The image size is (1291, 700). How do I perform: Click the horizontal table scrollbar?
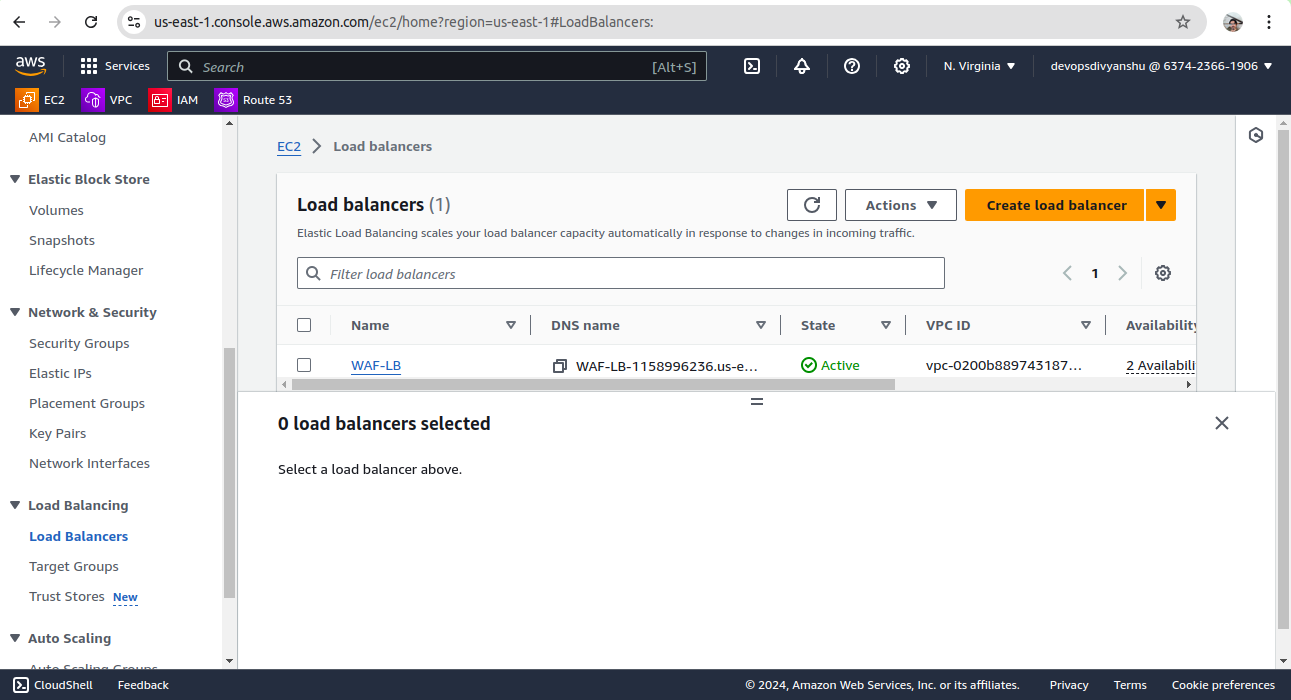coord(592,384)
